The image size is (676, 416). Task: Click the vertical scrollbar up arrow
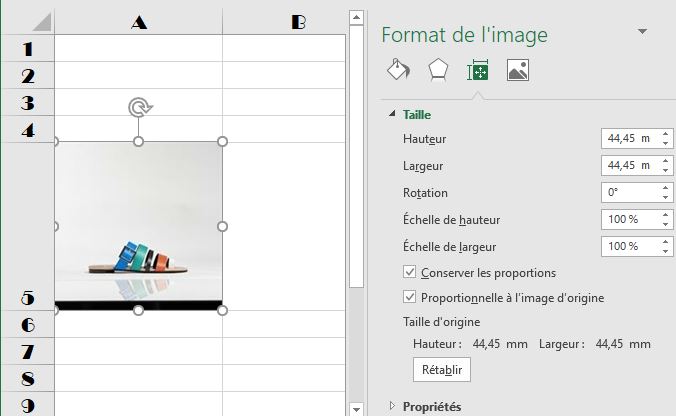356,18
